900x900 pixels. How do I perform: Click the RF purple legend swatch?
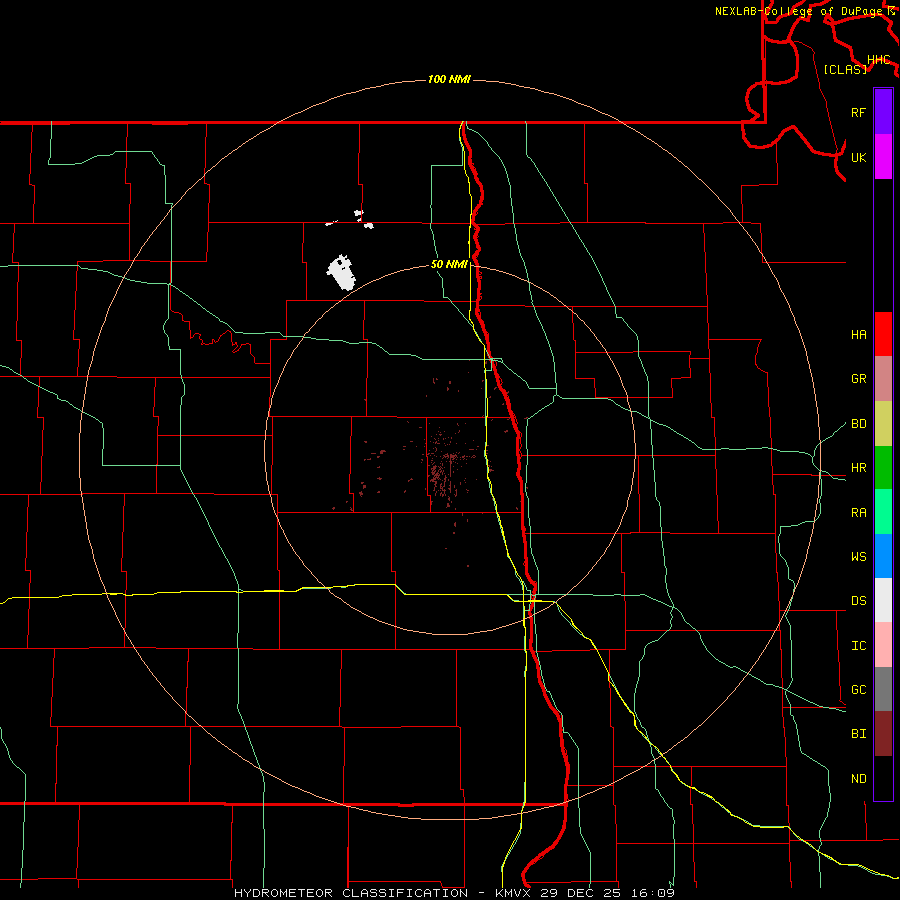(883, 112)
